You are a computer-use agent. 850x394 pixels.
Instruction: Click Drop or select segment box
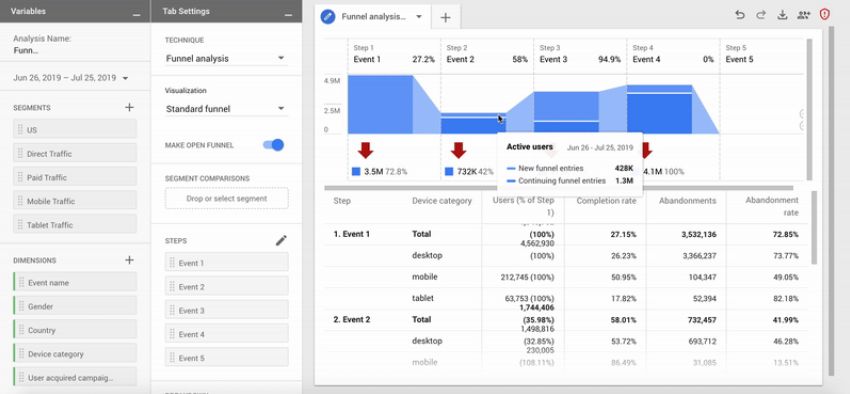point(227,198)
